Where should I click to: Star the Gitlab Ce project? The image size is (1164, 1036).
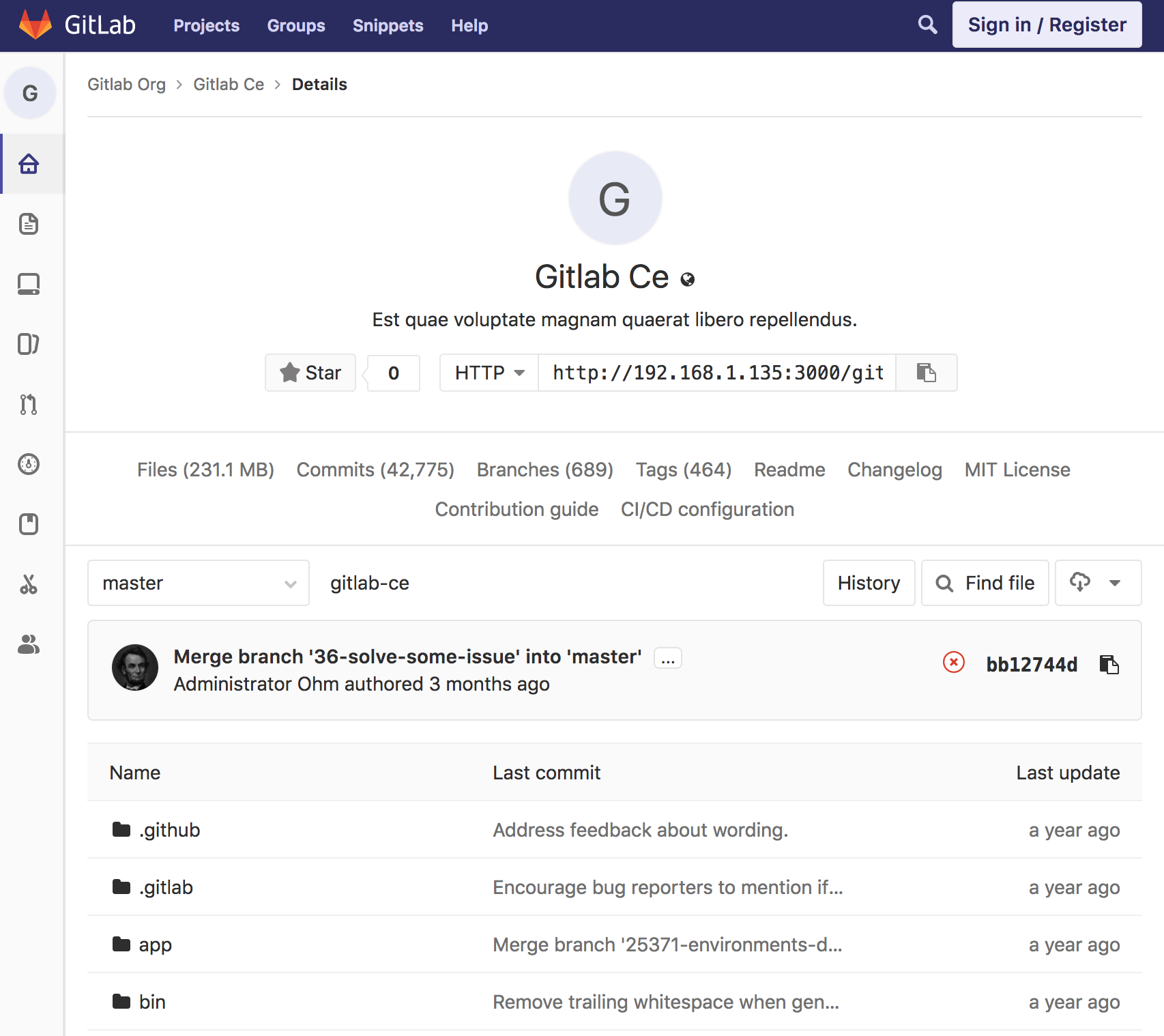310,373
